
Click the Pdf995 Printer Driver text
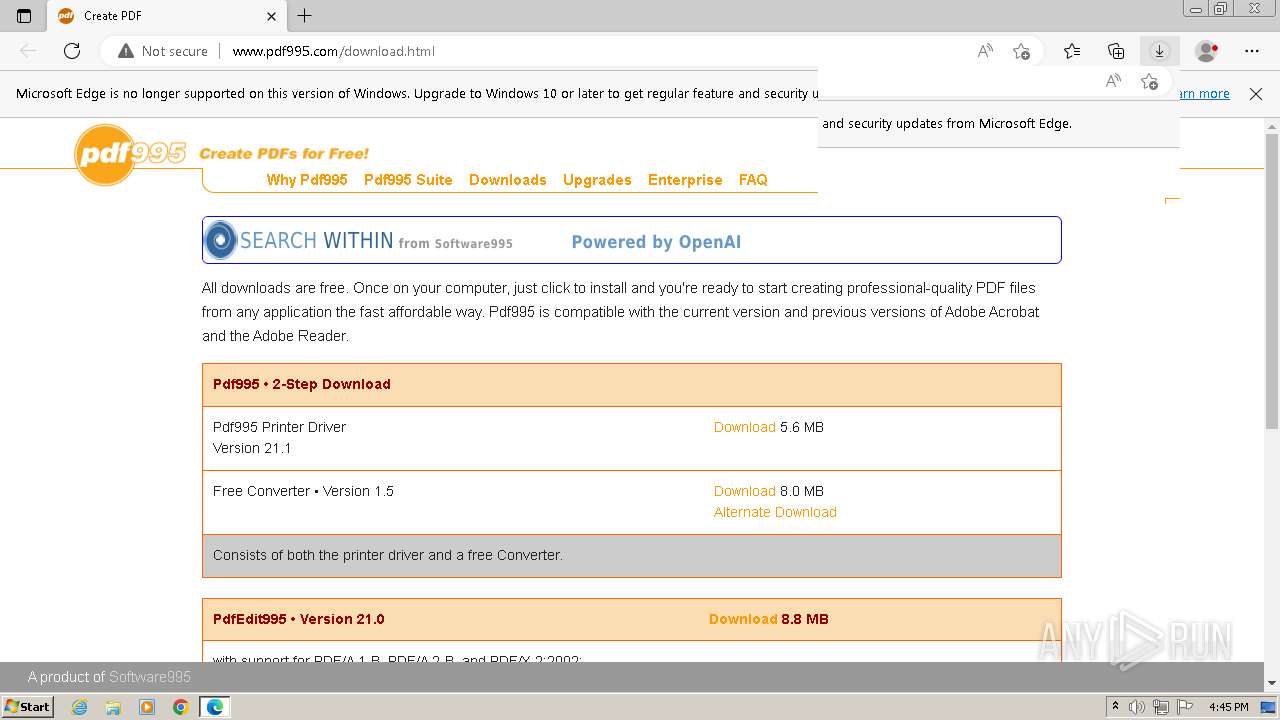pyautogui.click(x=279, y=427)
